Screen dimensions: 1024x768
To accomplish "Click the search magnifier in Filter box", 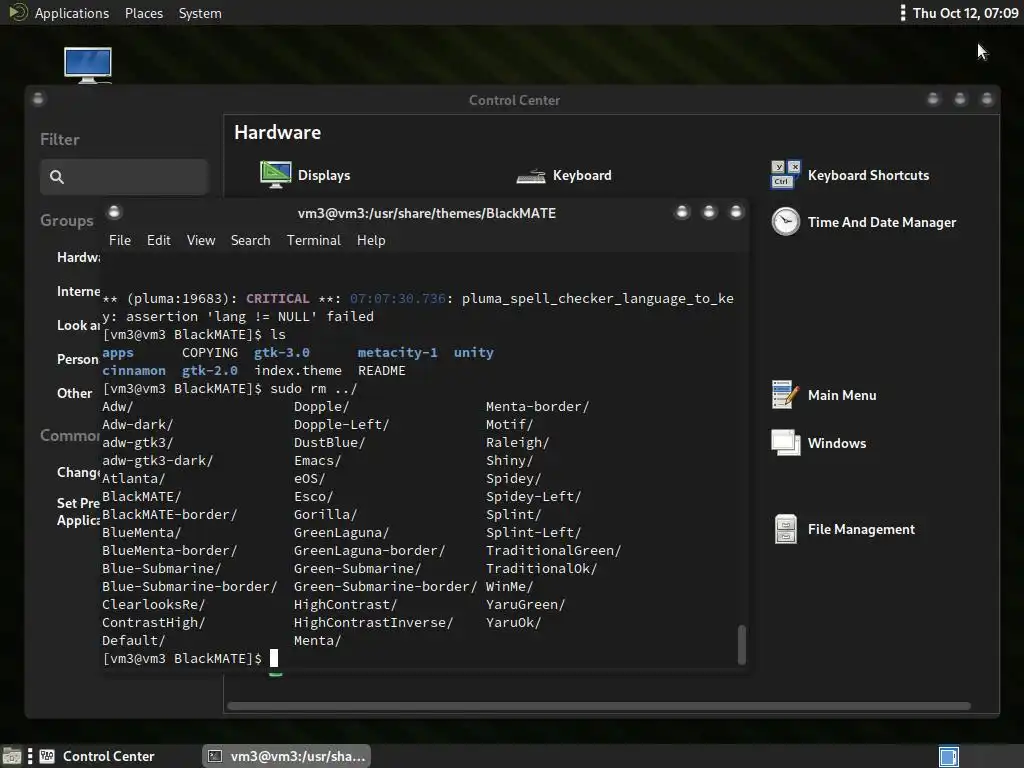I will (x=57, y=177).
